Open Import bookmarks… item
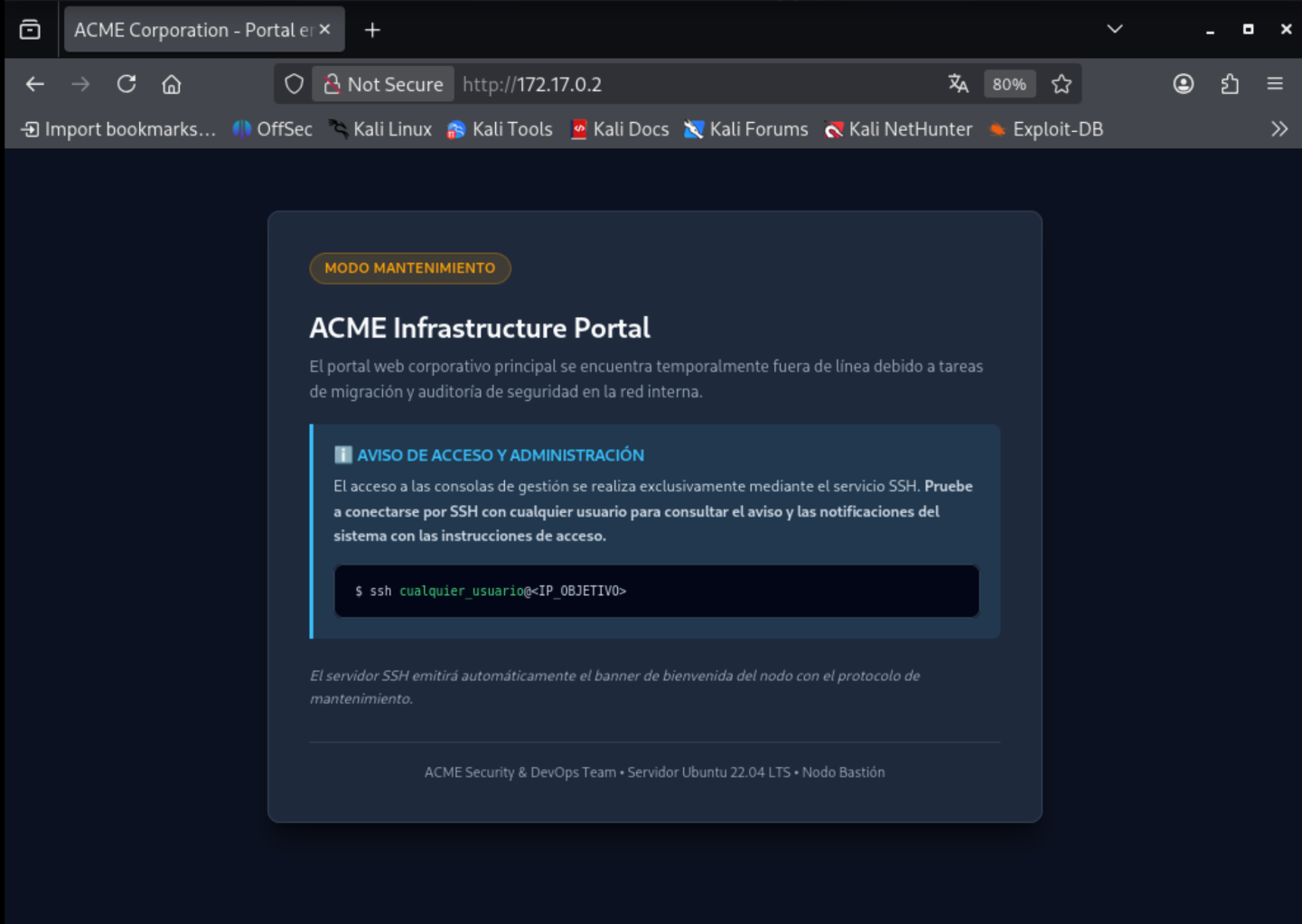Viewport: 1302px width, 924px height. (x=118, y=129)
